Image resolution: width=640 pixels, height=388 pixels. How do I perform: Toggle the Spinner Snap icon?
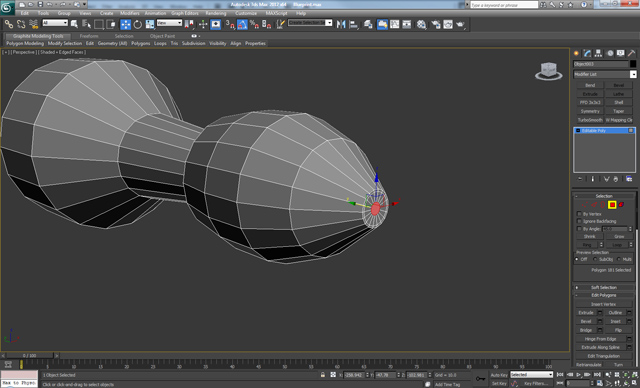click(267, 24)
